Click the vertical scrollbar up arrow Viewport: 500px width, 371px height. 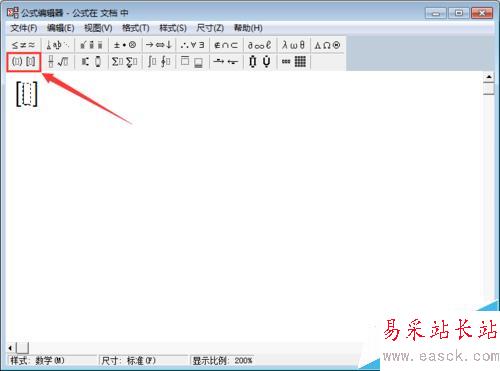pyautogui.click(x=489, y=77)
